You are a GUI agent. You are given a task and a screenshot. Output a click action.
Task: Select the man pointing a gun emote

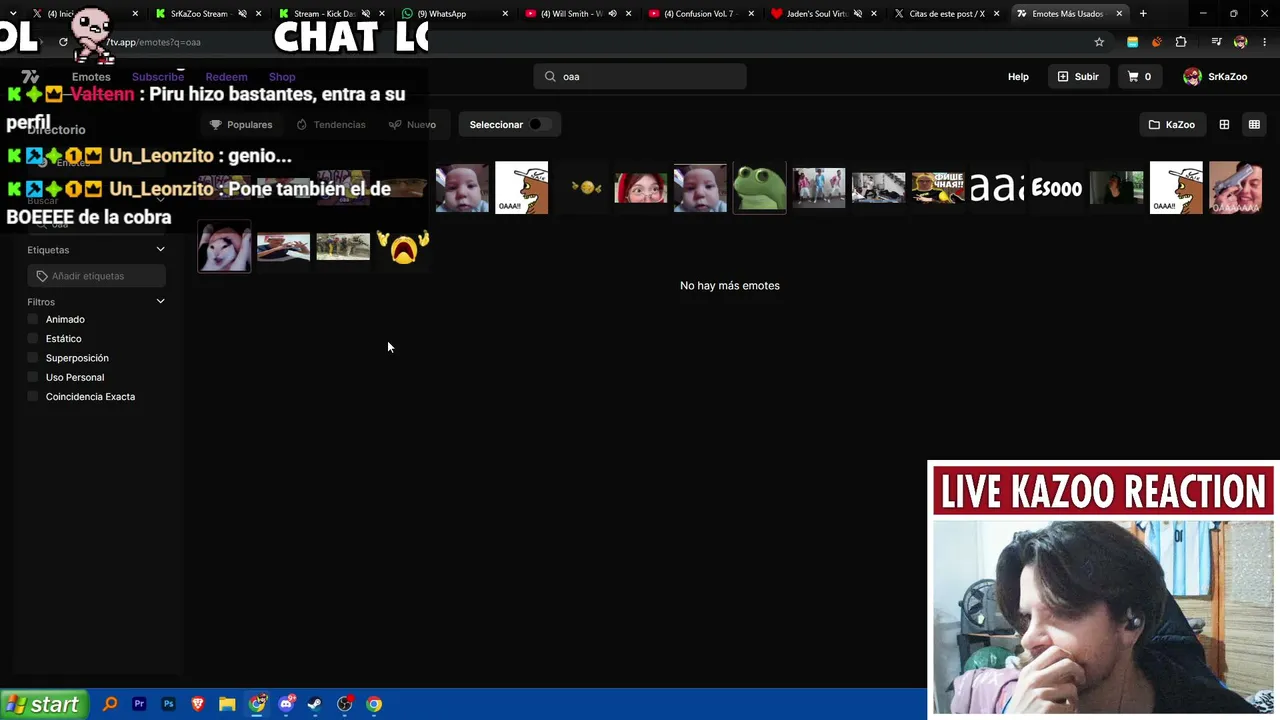[1235, 188]
